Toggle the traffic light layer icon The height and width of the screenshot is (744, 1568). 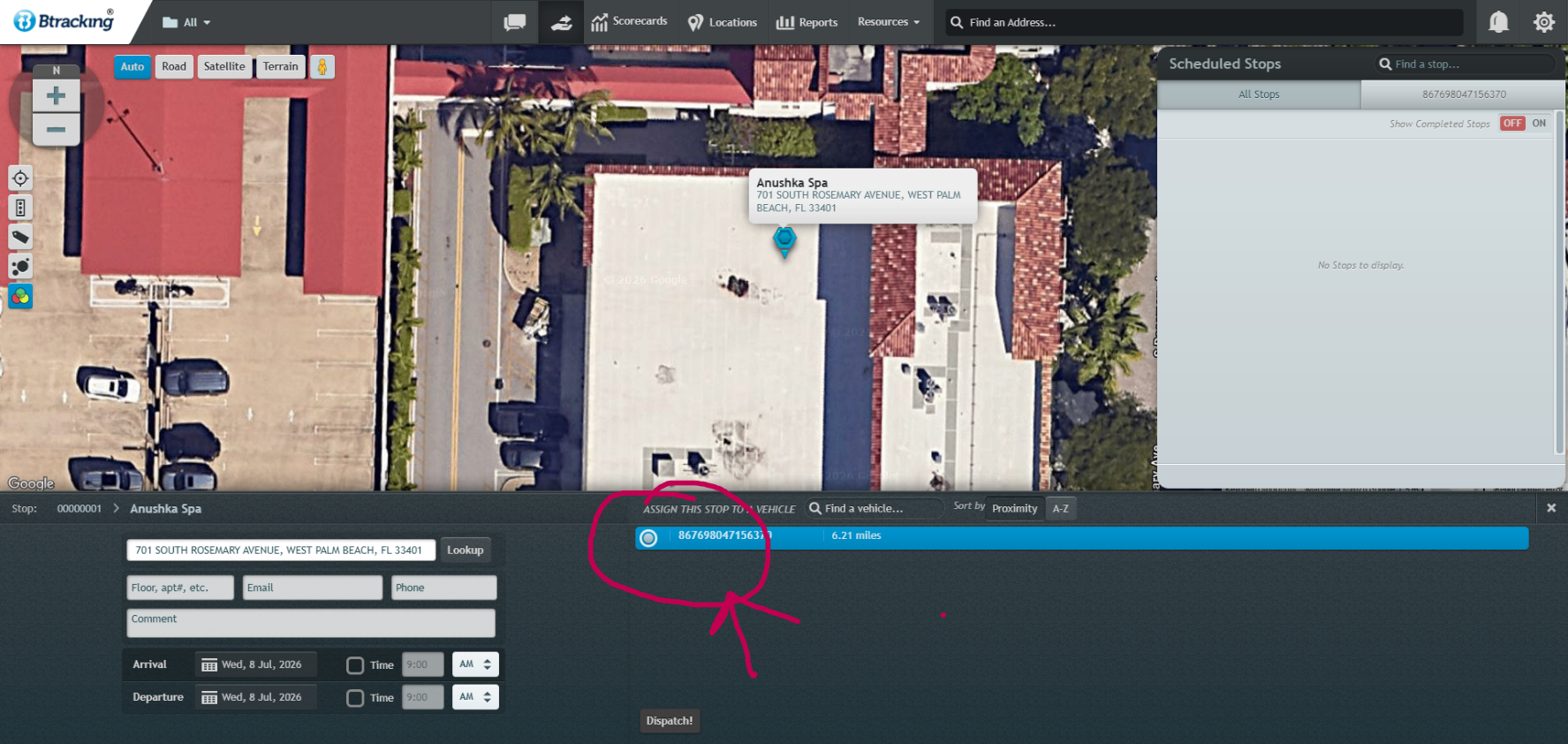(20, 208)
